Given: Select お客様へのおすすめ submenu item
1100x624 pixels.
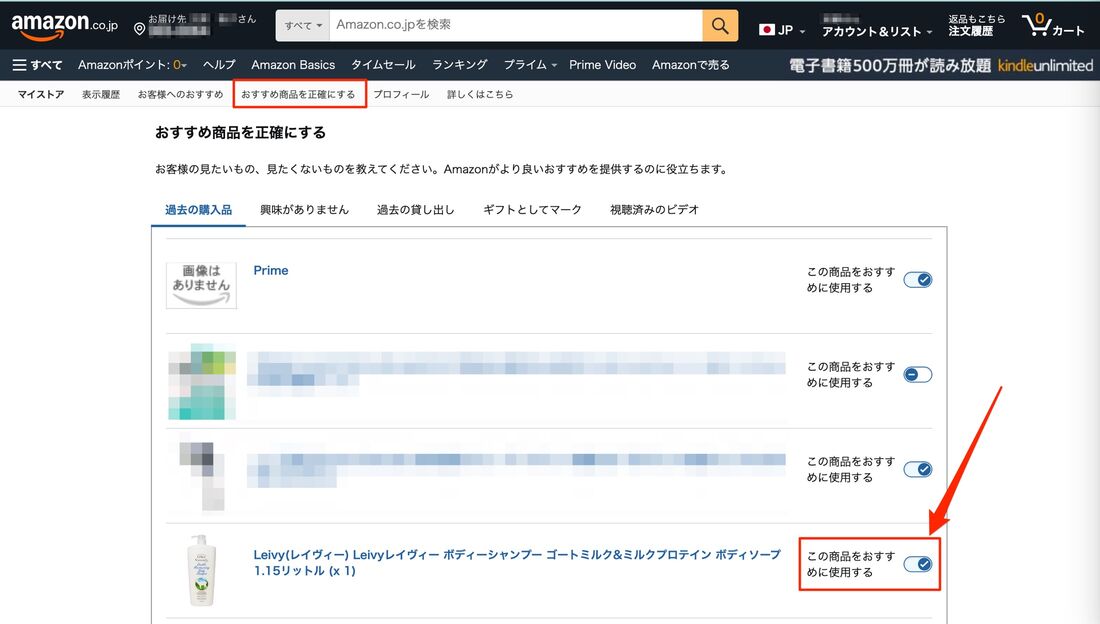Looking at the screenshot, I should point(180,94).
